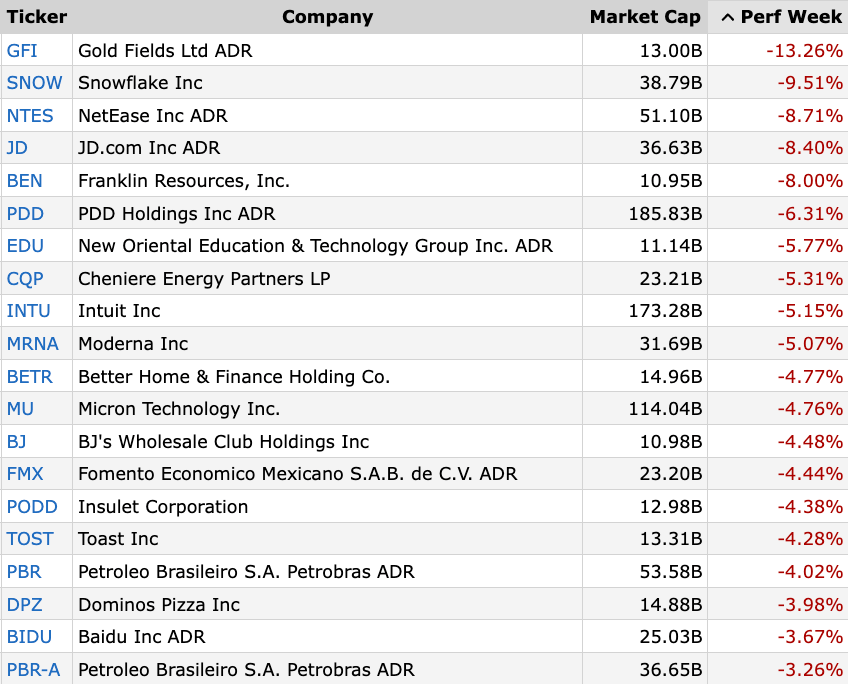This screenshot has width=848, height=684.
Task: Open the MRNA ticker link
Action: (32, 344)
